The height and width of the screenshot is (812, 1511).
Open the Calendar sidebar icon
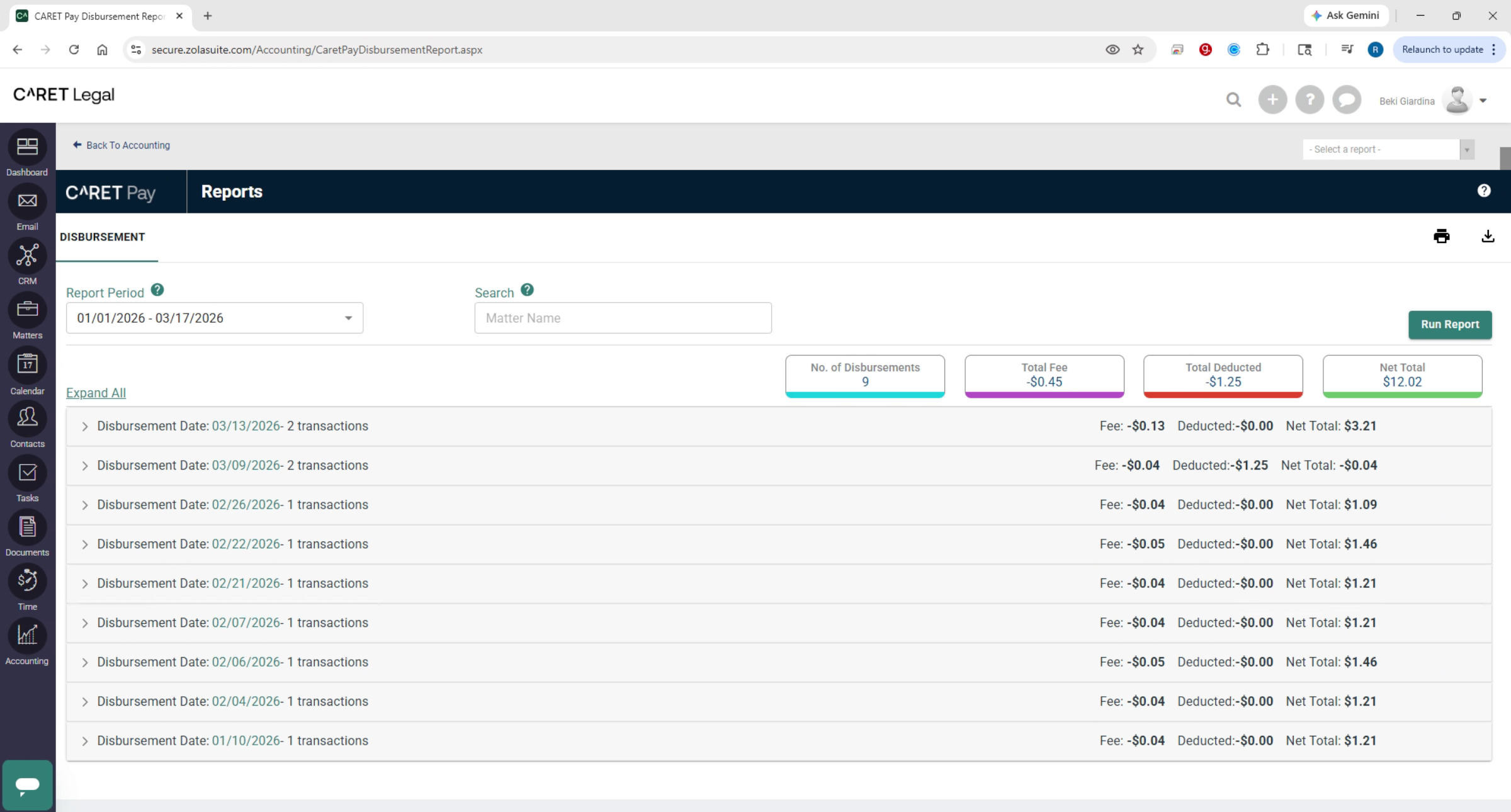(x=27, y=364)
